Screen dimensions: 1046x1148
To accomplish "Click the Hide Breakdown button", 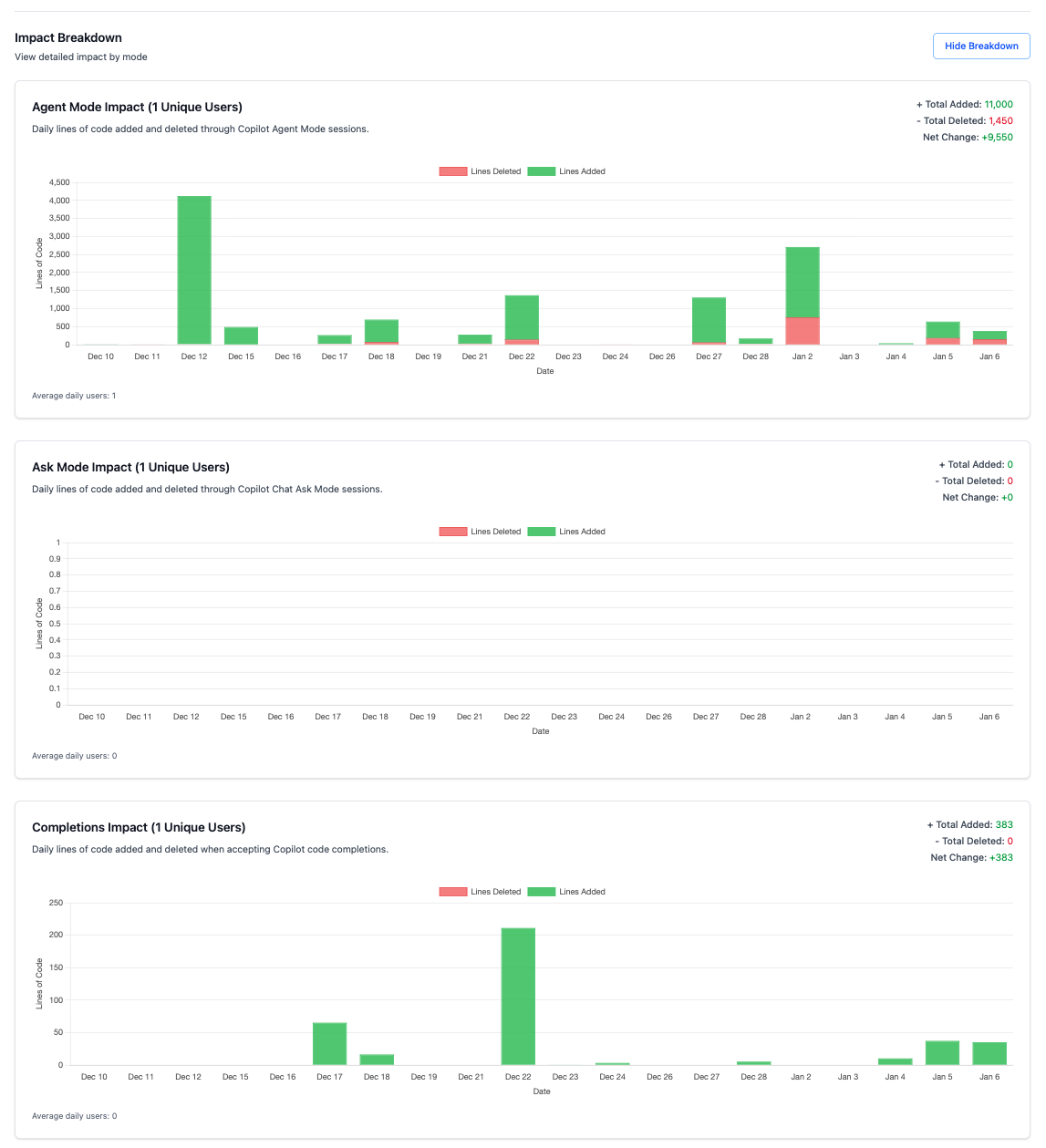I will [981, 46].
